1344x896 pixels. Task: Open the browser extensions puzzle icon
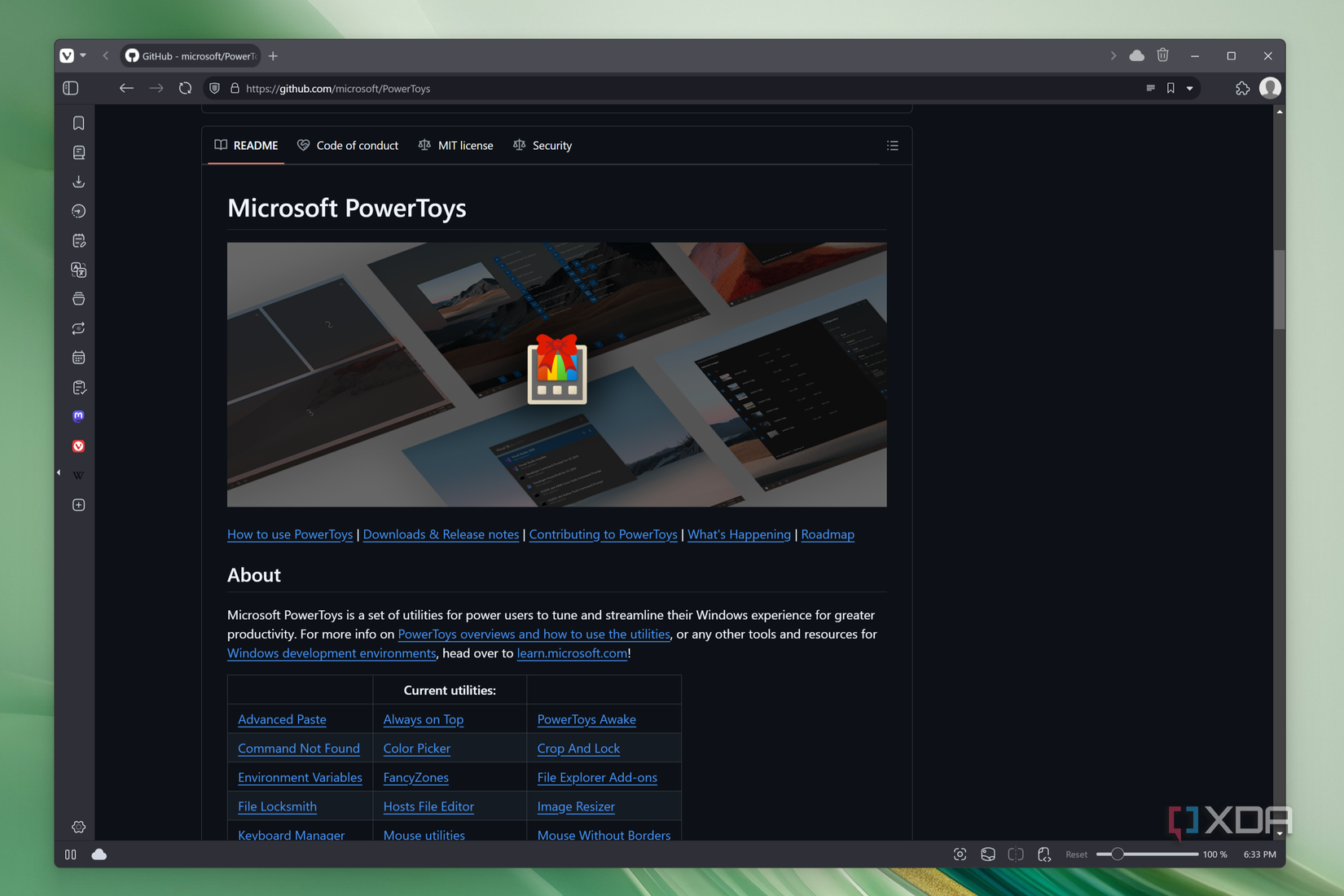[x=1243, y=88]
